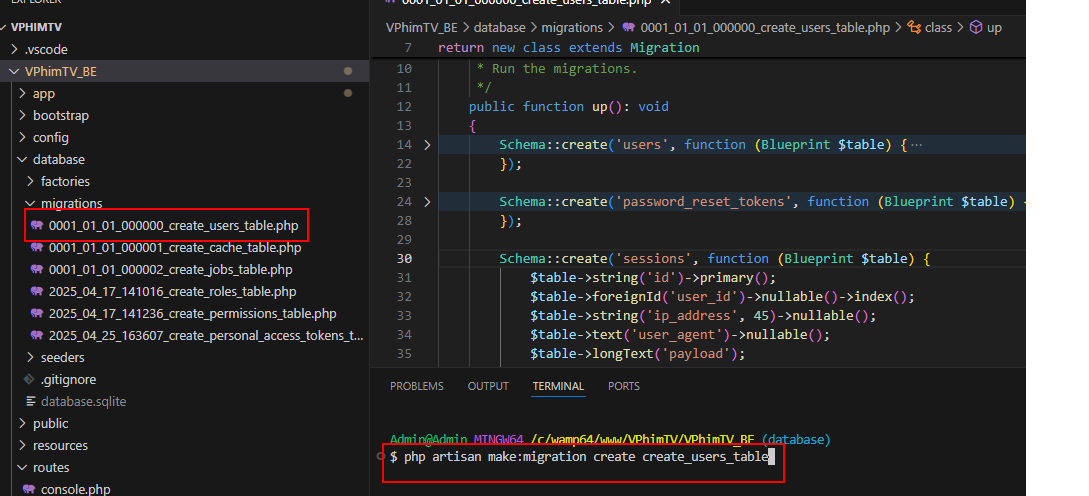The width and height of the screenshot is (1089, 496).
Task: Expand the public folder
Action: pos(22,424)
